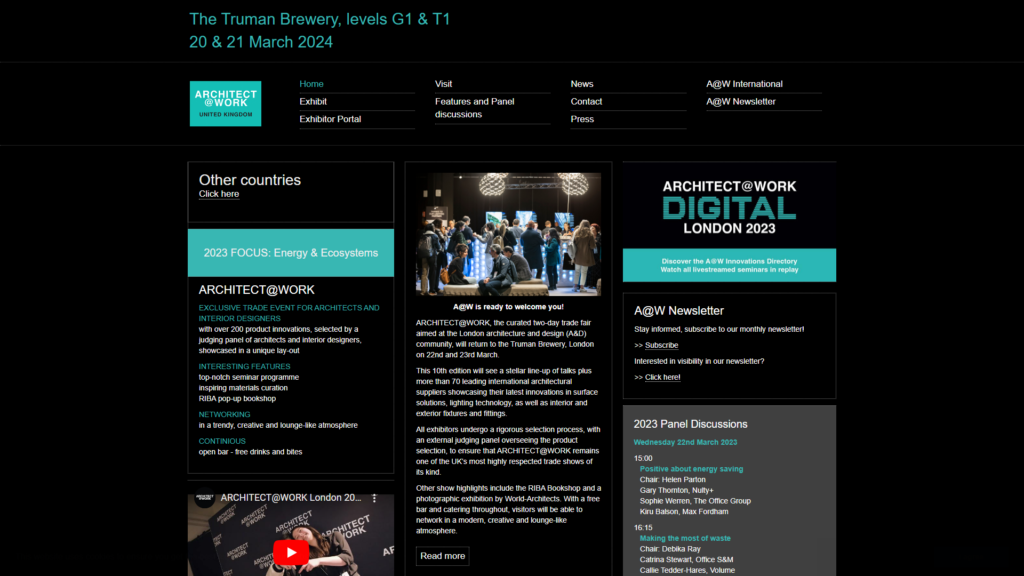Open A@W Newsletter in navigation
1024x576 pixels.
tap(741, 101)
